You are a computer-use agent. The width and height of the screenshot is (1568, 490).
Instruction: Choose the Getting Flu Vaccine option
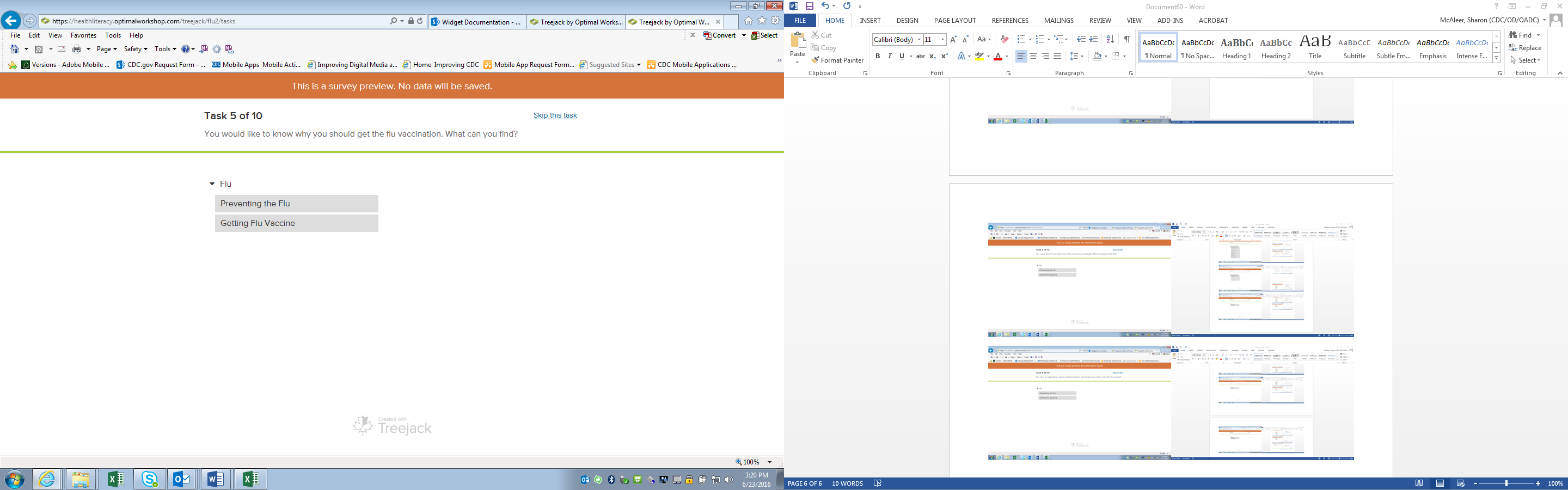[x=296, y=223]
